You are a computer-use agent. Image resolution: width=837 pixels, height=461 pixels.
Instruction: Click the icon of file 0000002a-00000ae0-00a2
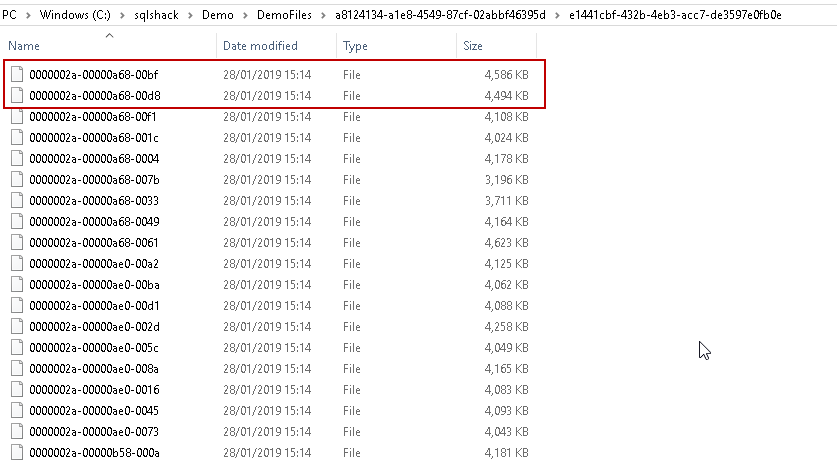click(x=17, y=264)
